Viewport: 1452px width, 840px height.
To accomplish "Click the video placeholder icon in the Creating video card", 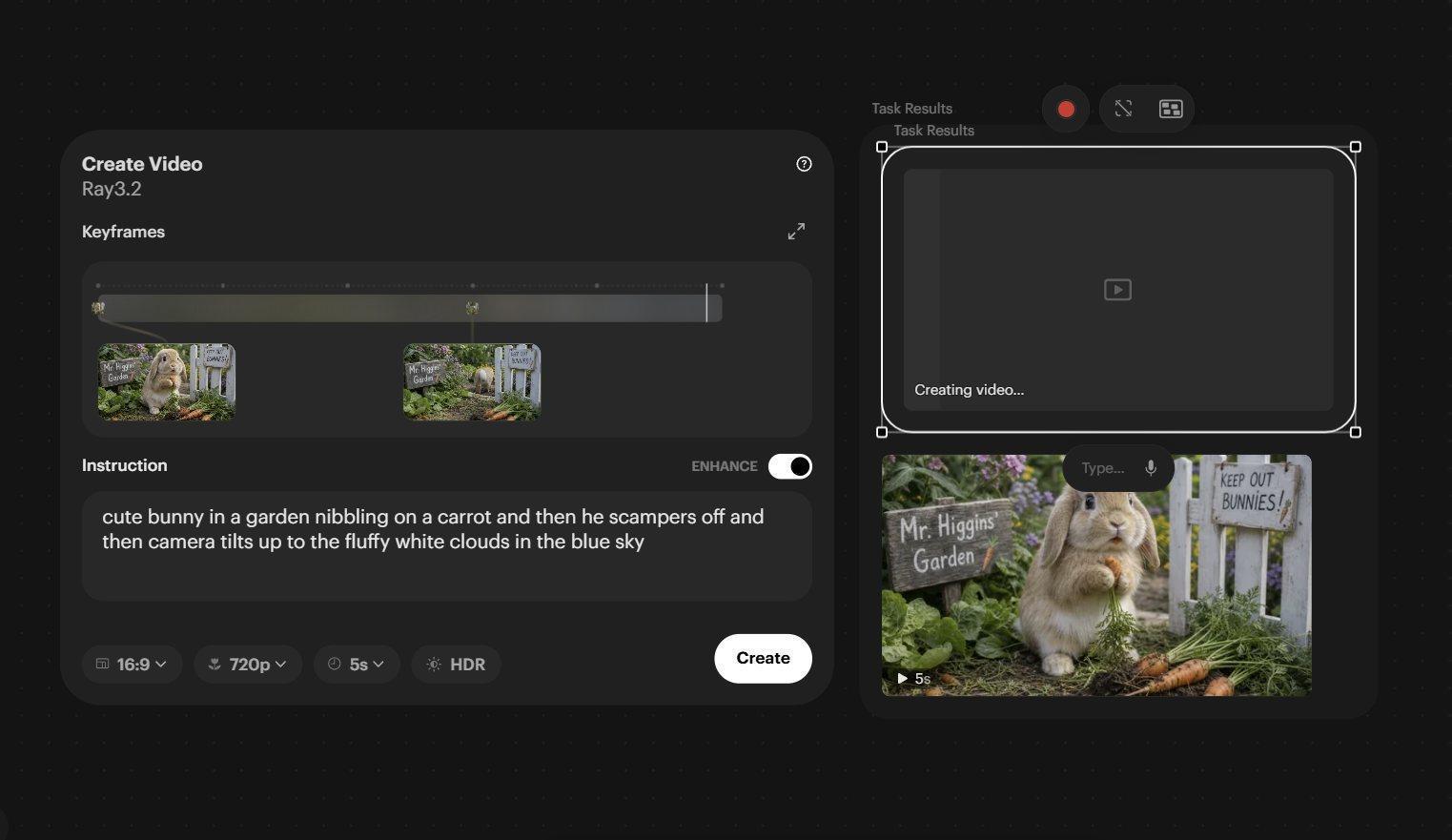I will coord(1117,290).
